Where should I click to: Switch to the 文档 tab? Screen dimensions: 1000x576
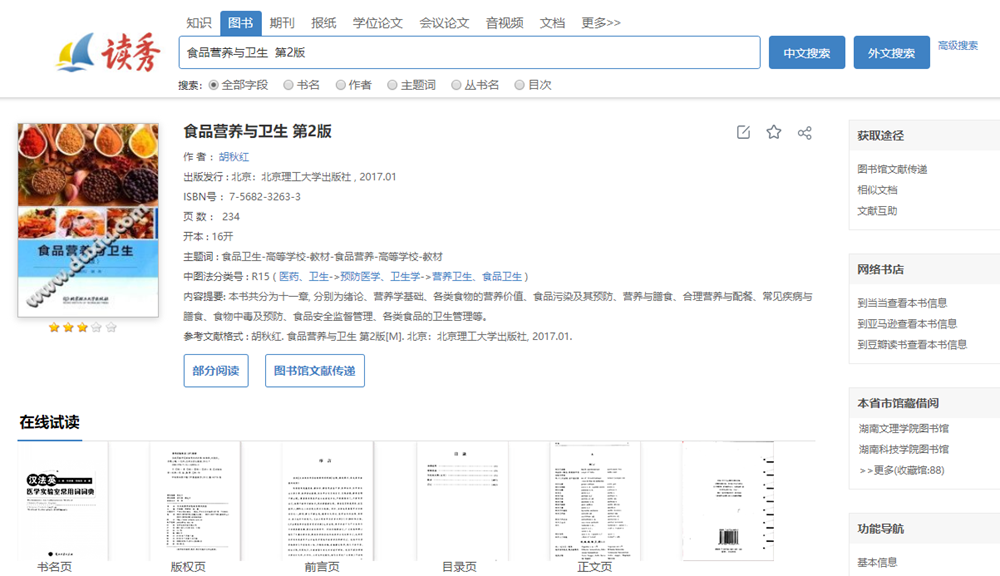[x=552, y=23]
